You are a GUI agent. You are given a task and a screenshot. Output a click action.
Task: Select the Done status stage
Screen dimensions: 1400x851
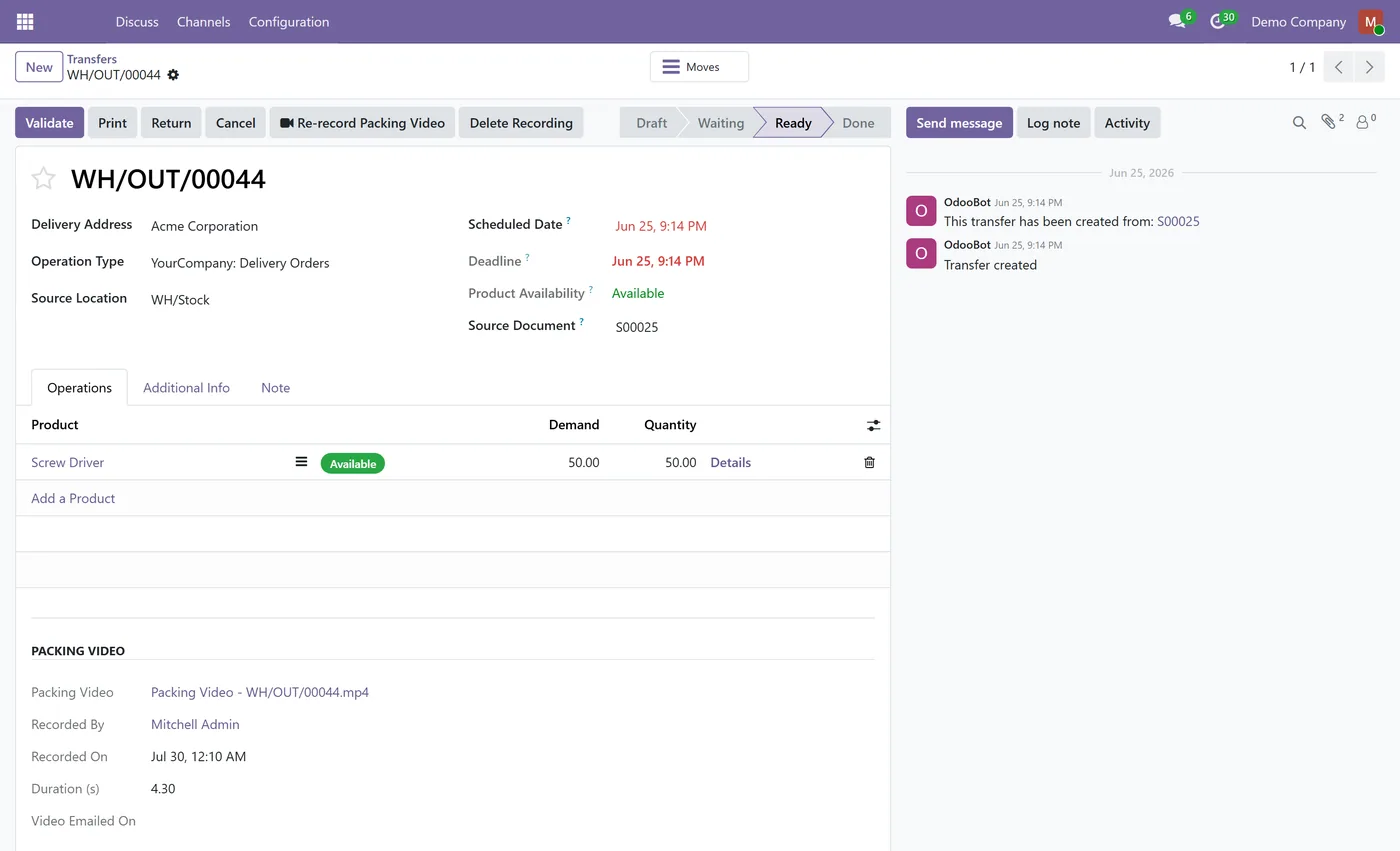coord(858,123)
